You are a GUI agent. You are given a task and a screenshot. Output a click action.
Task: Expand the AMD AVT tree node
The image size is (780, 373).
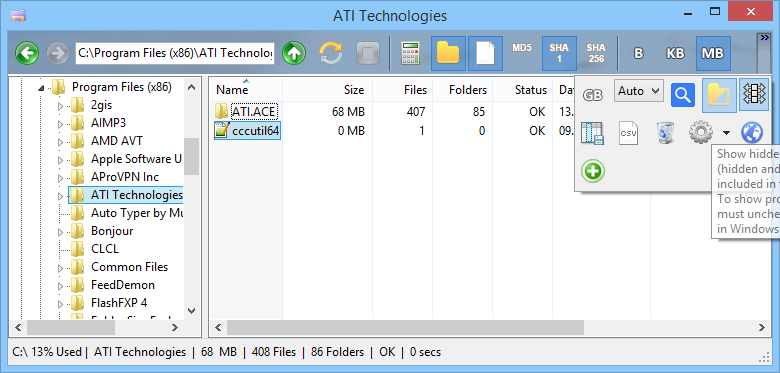point(61,142)
